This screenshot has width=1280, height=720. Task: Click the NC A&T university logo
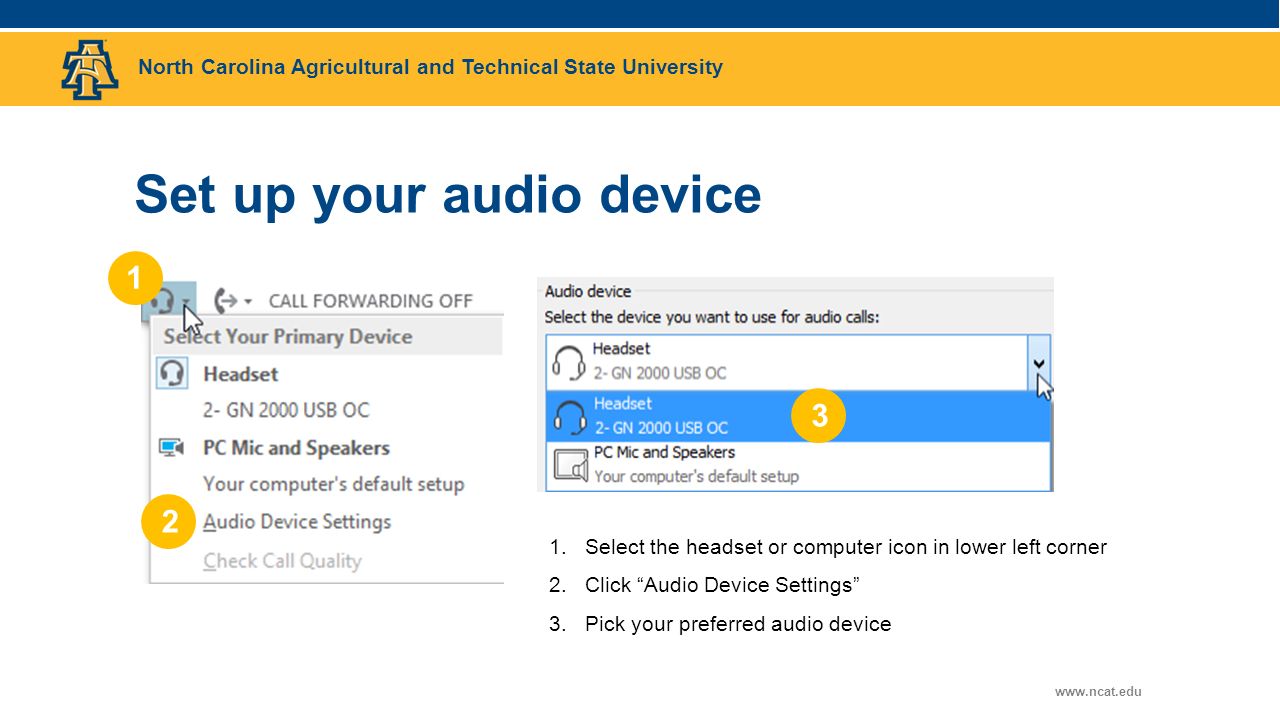coord(90,69)
